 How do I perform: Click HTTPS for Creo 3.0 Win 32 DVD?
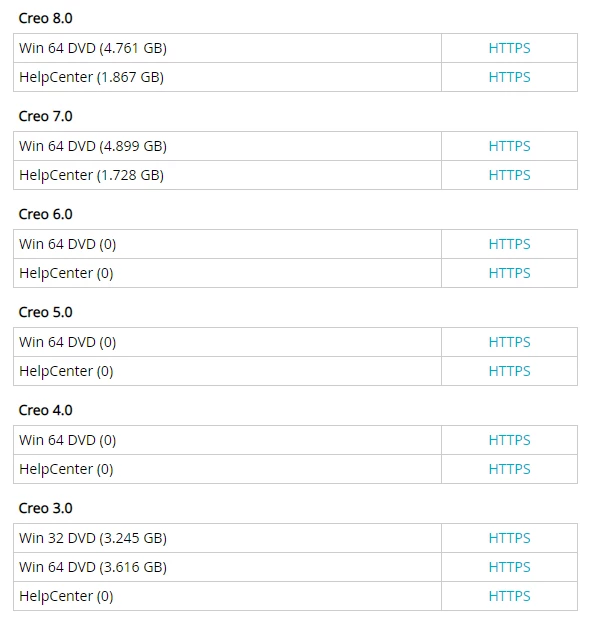coord(509,538)
